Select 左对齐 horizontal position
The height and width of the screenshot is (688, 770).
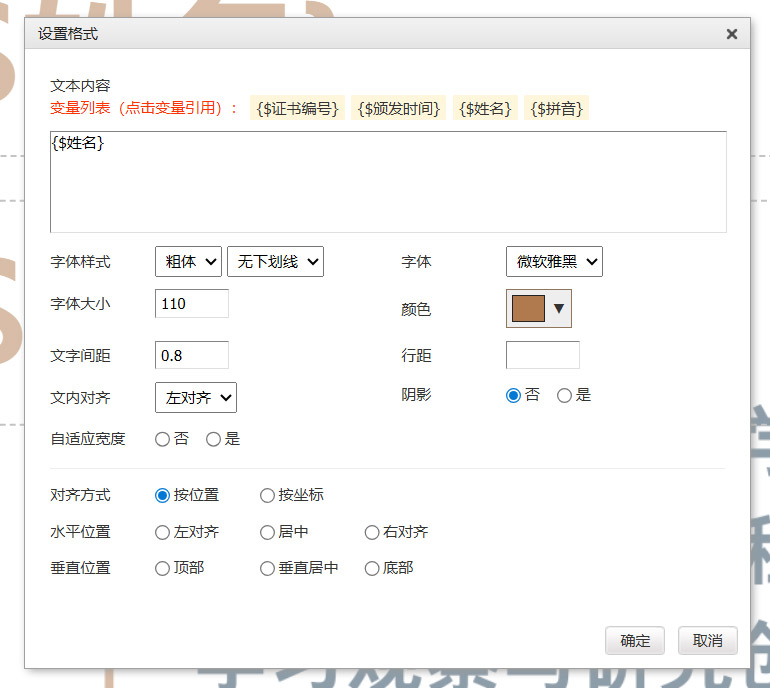(163, 532)
